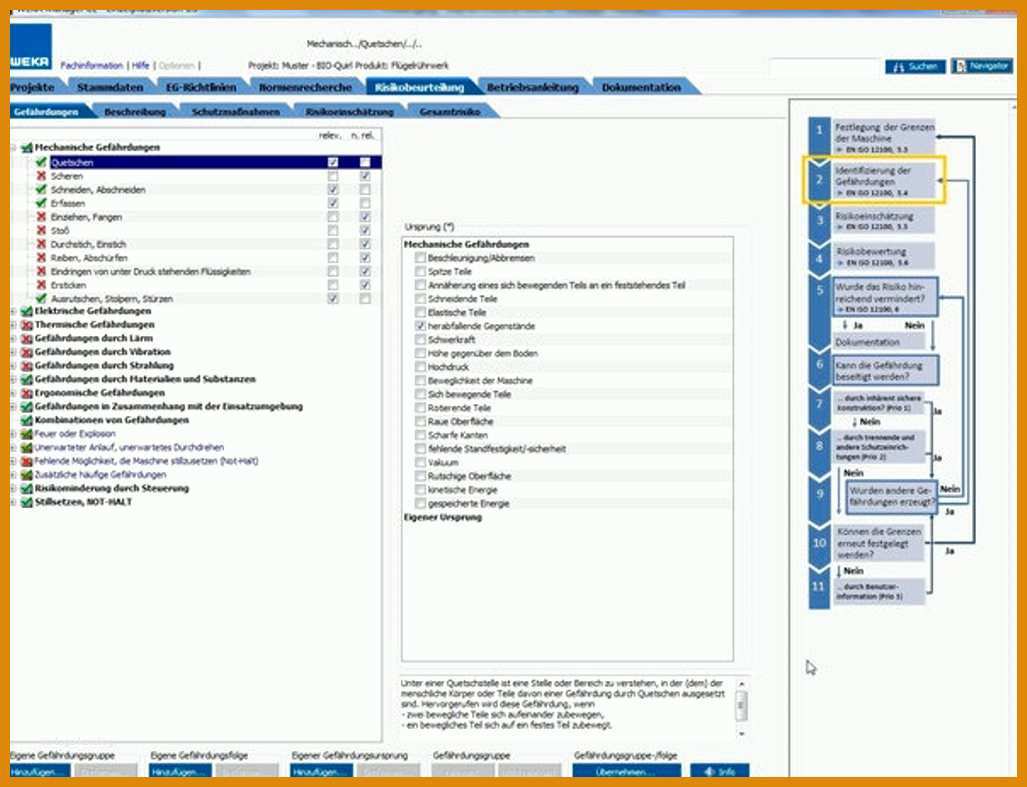The height and width of the screenshot is (787, 1027).
Task: Click status icon beside Ergonomische Gefährdungen
Action: coord(27,393)
